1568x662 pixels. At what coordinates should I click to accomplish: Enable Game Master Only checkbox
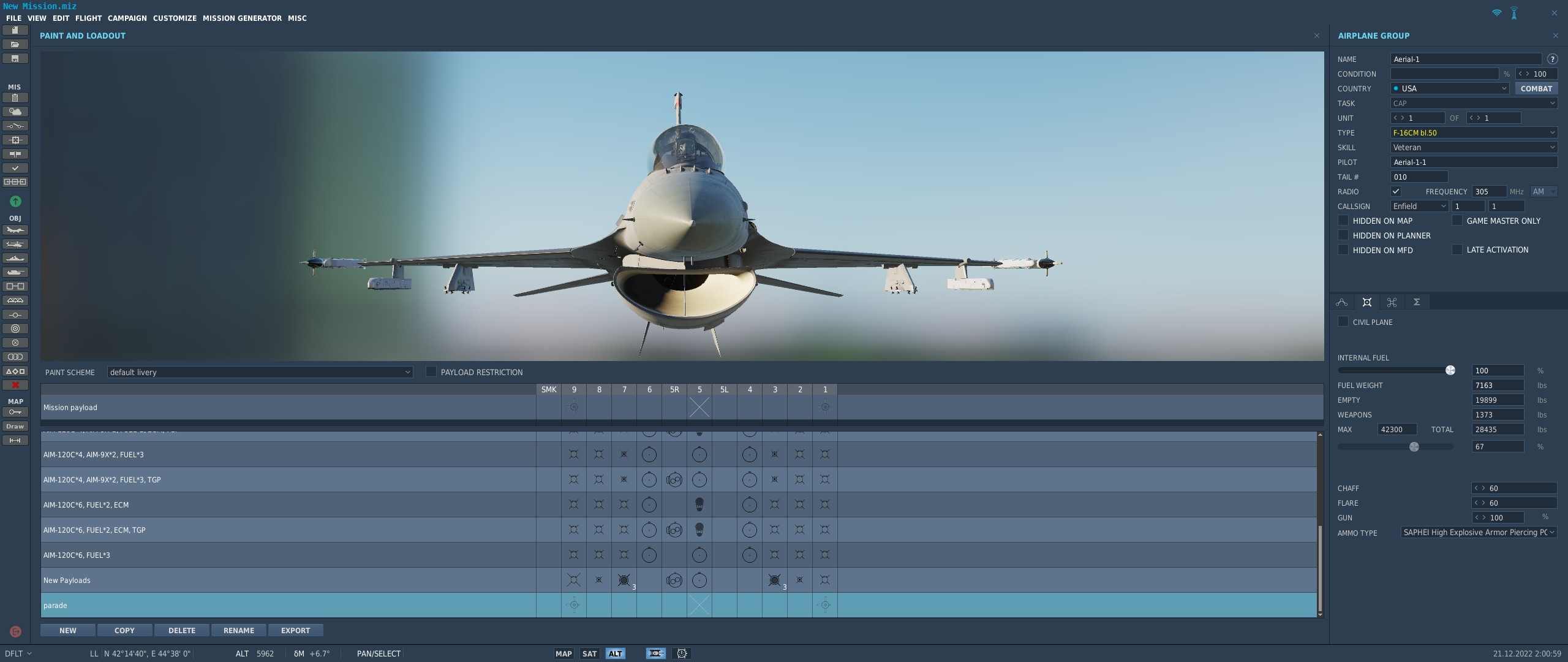(1457, 220)
